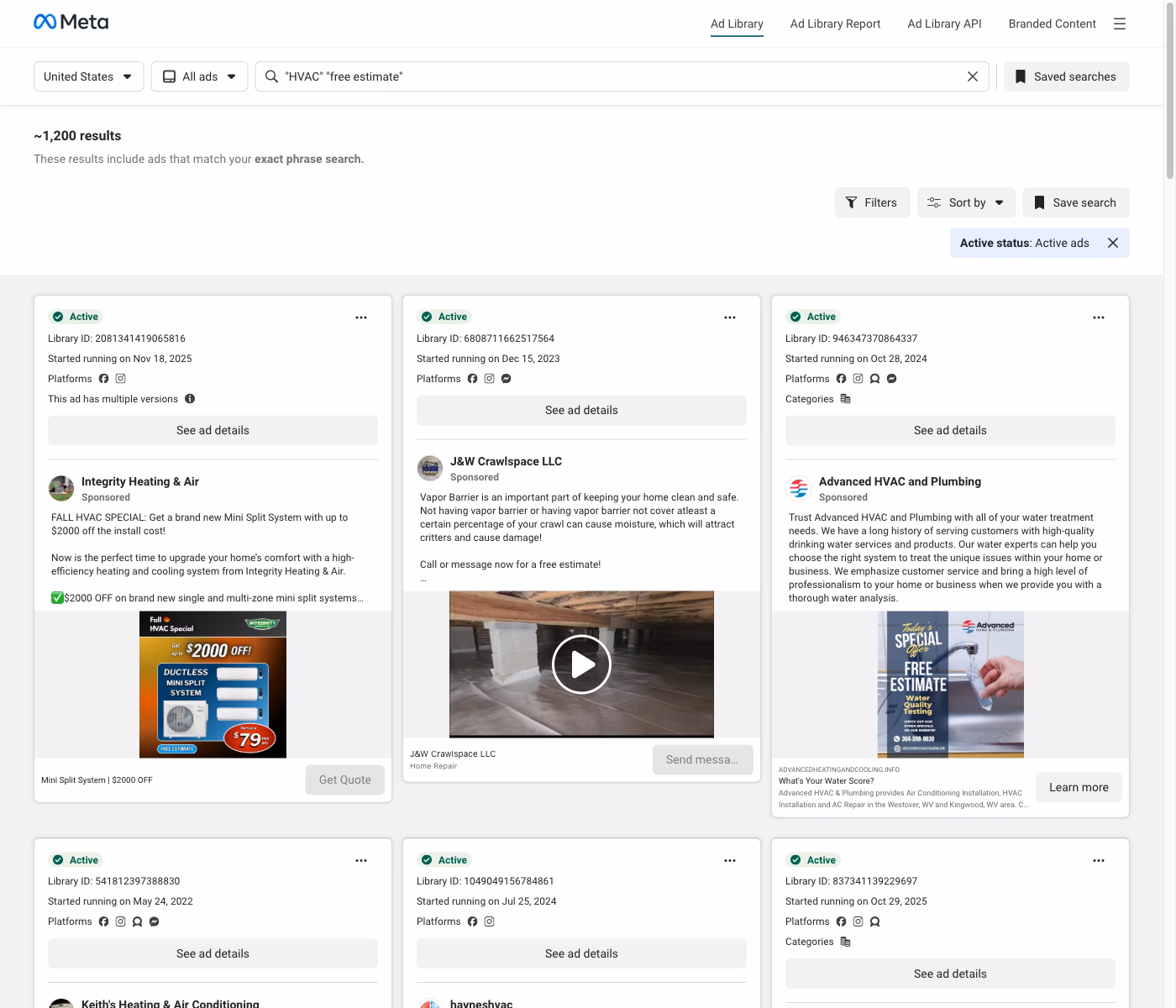Open the hamburger menu icon
Image resolution: width=1176 pixels, height=1008 pixels.
[1119, 24]
